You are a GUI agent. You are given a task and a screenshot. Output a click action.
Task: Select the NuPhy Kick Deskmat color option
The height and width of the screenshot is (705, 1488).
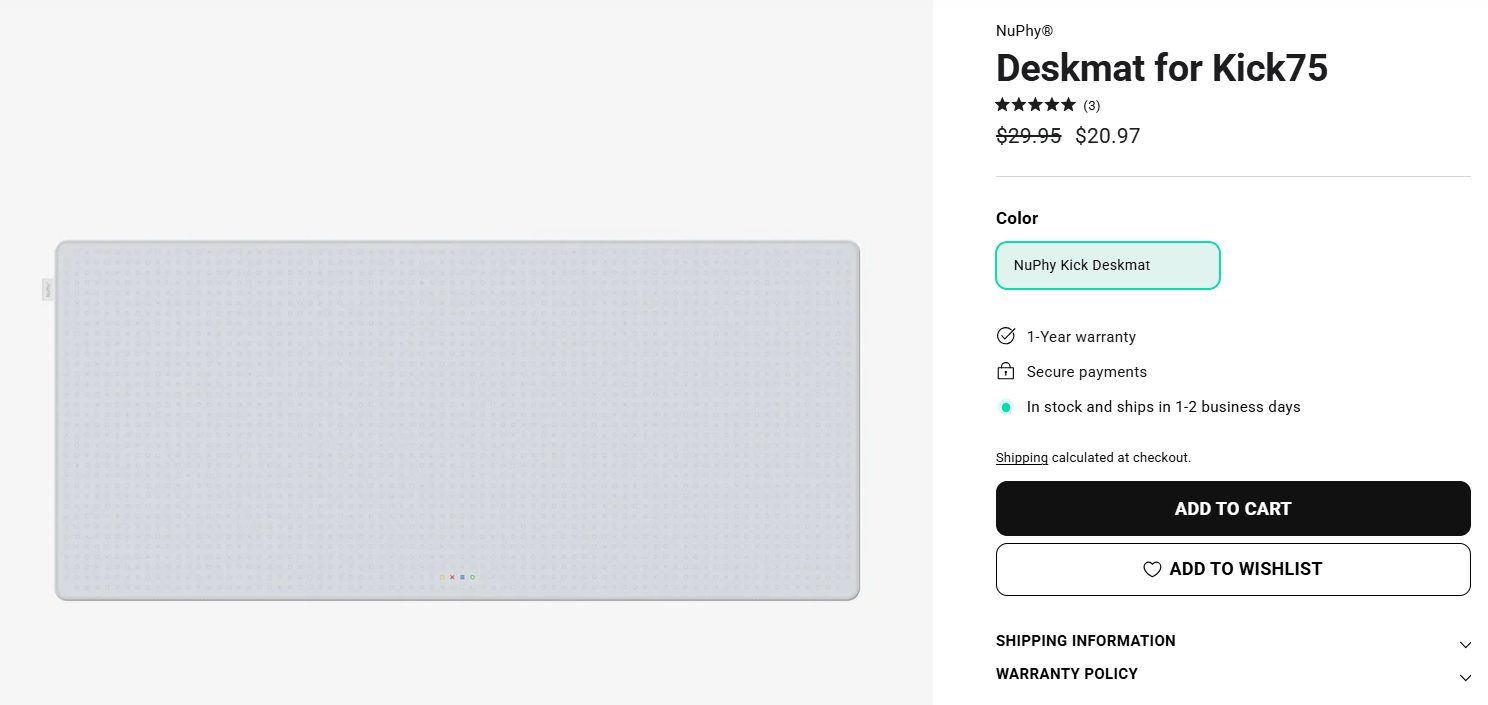pos(1107,265)
